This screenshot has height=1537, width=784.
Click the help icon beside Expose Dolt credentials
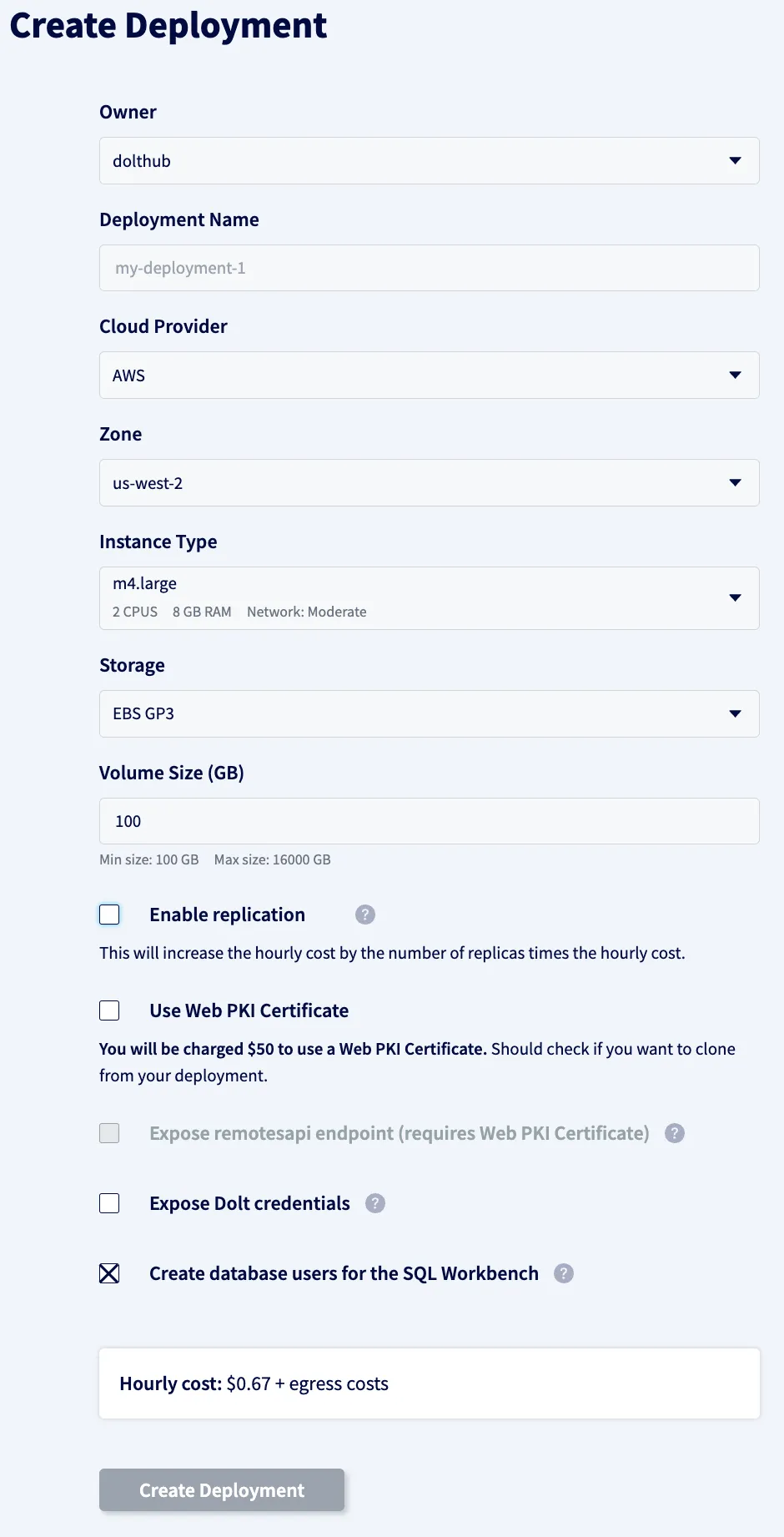(x=375, y=1203)
